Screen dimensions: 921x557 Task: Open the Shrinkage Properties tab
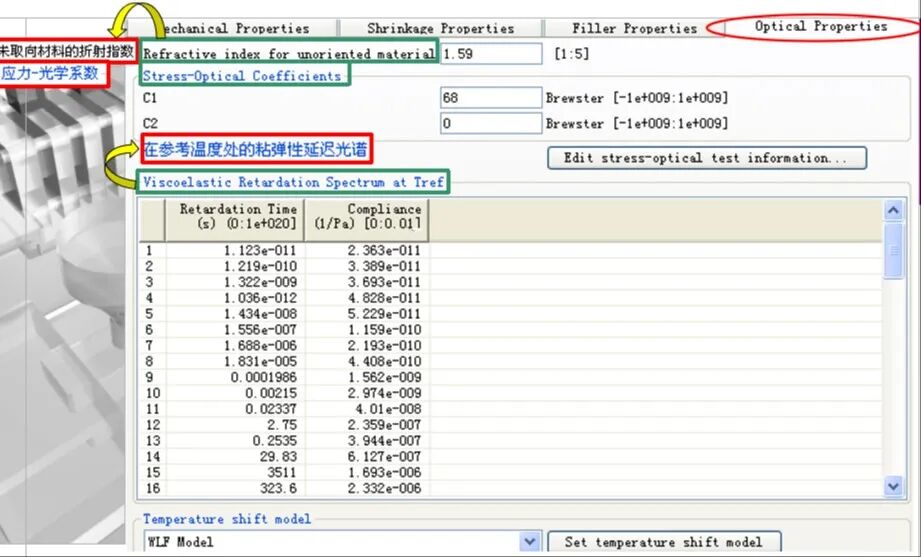(x=440, y=28)
